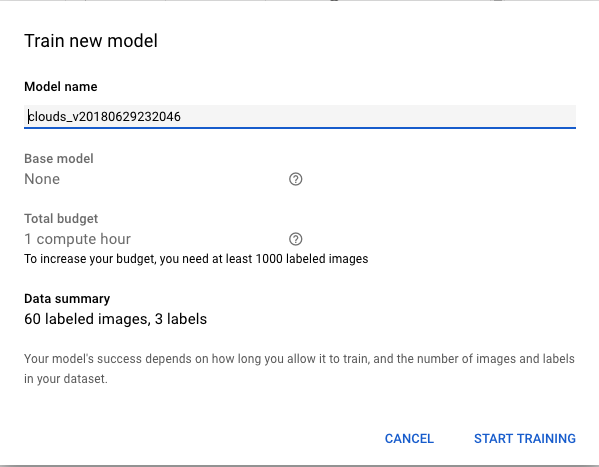Click the model's success description paragraph
The width and height of the screenshot is (599, 467).
300,369
